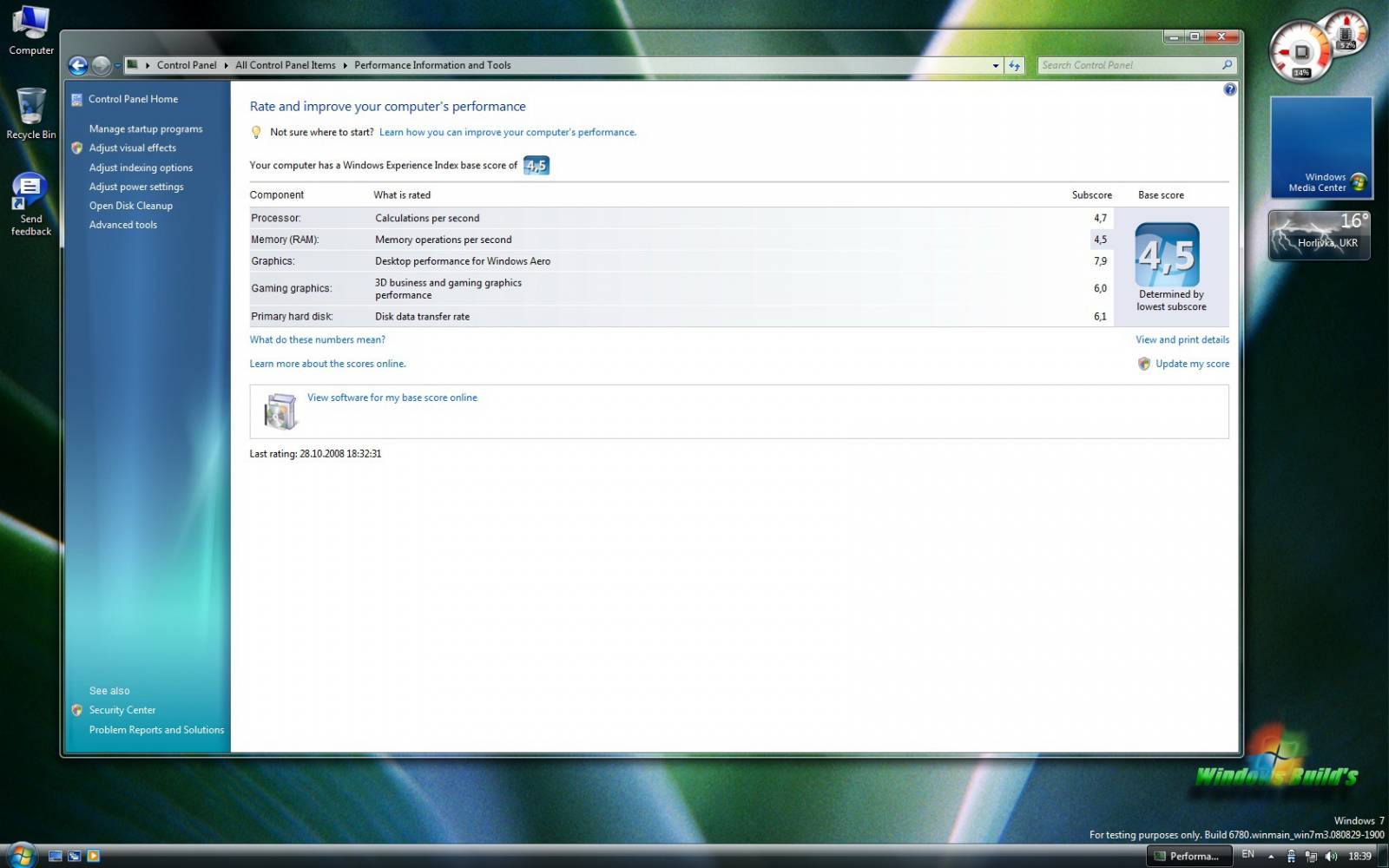
Task: Open Security Center under See also
Action: (x=122, y=710)
